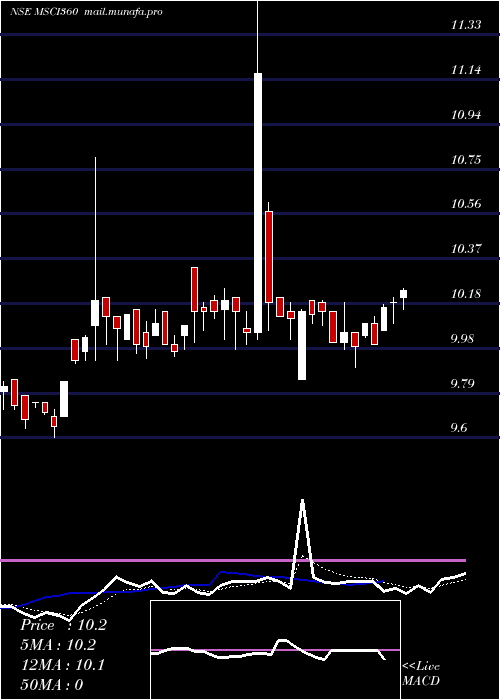Screen dimensions: 500x700
Task: Click the 10.37 price axis label
Action: (466, 249)
